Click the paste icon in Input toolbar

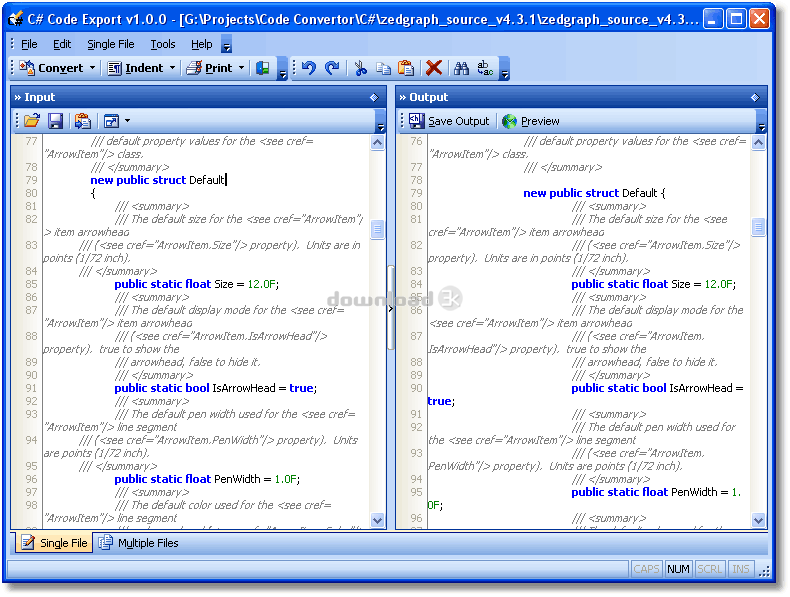(83, 121)
